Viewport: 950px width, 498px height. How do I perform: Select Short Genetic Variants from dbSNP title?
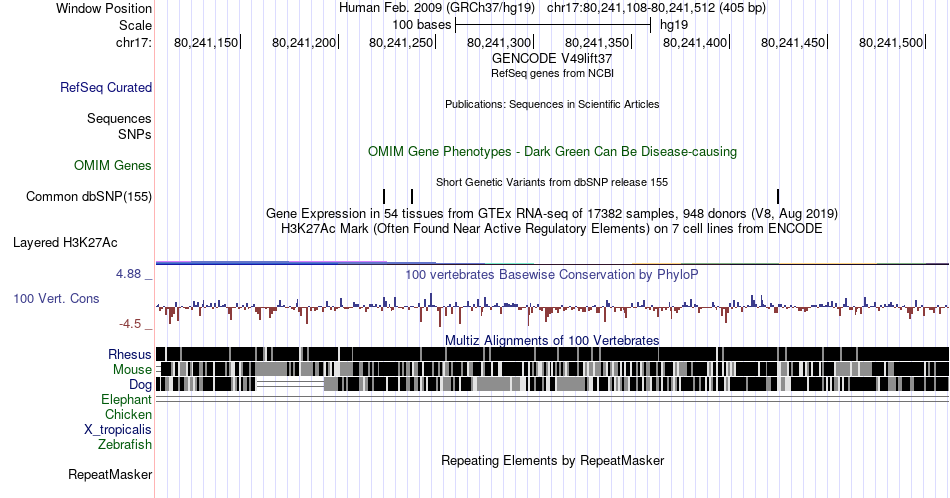point(552,182)
